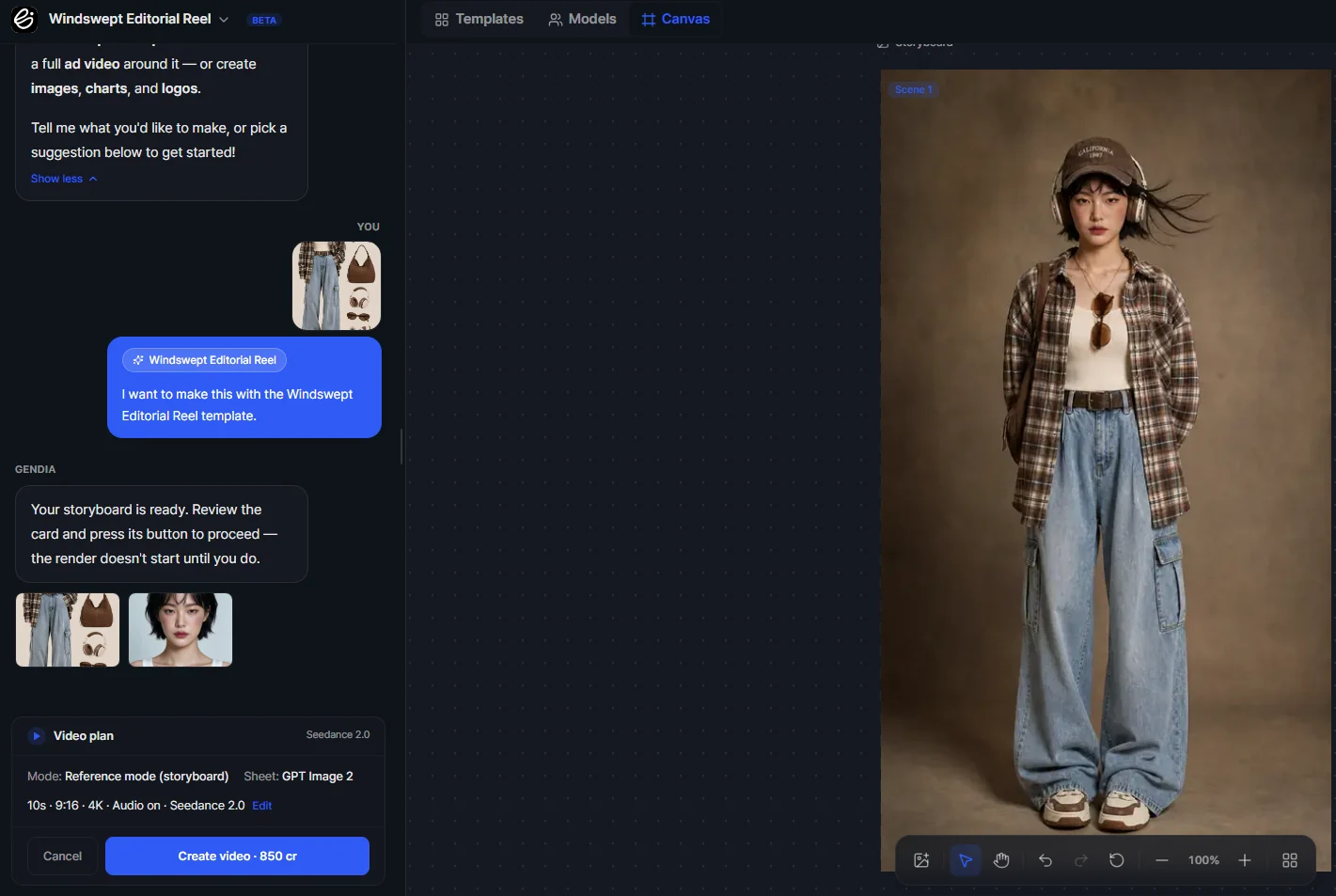1336x896 pixels.
Task: Open the model face portrait thumbnail
Action: [181, 630]
